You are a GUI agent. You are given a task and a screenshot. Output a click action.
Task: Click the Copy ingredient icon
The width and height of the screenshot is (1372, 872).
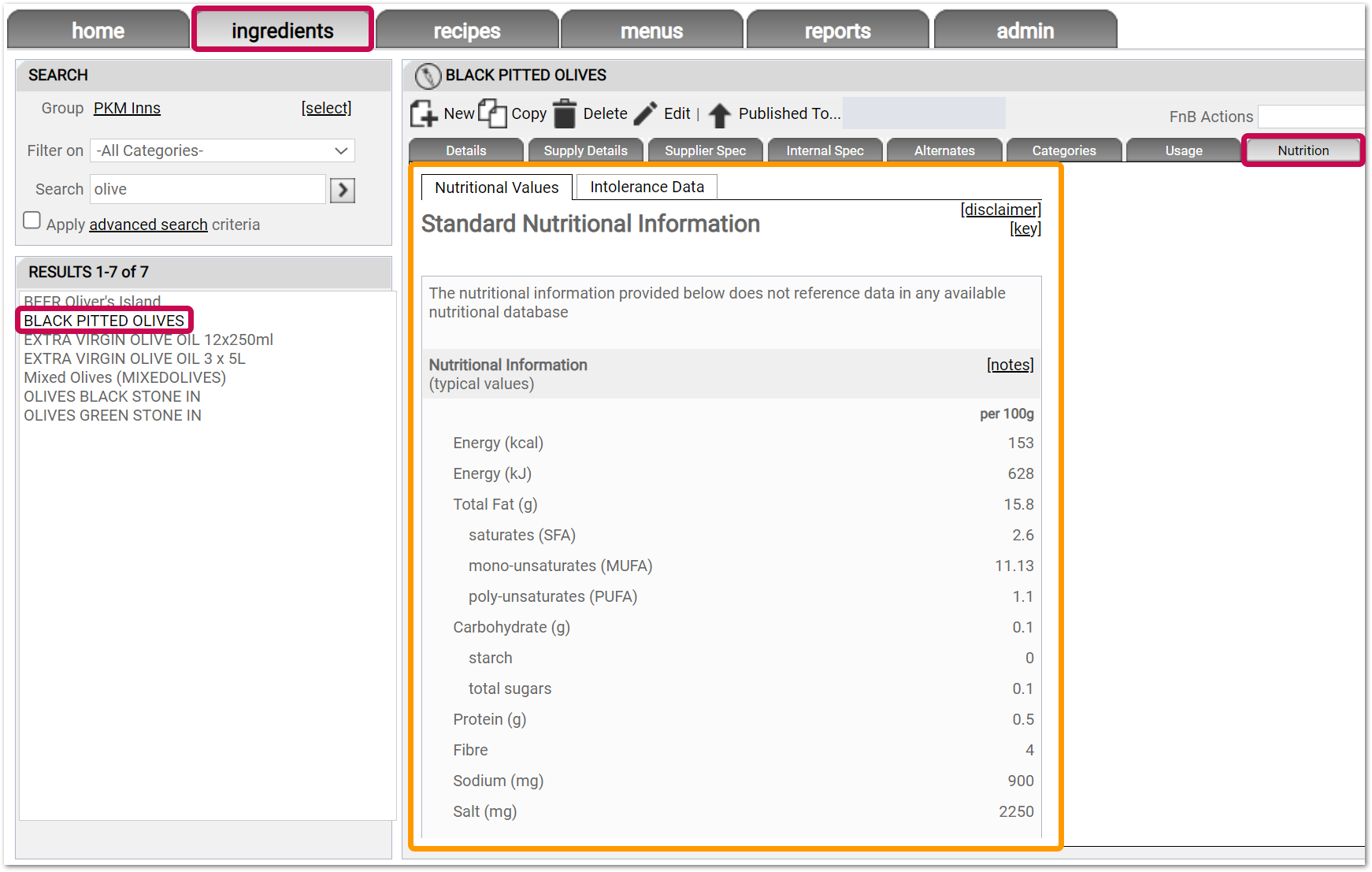tap(492, 113)
